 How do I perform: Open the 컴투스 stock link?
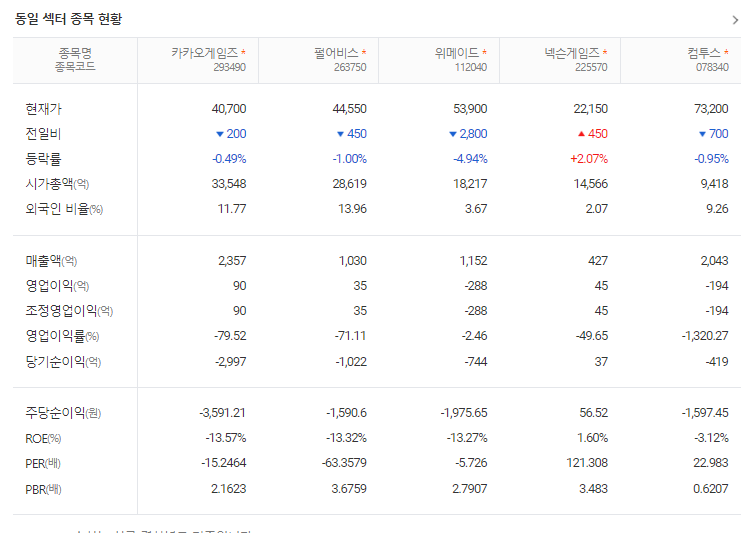[x=704, y=53]
